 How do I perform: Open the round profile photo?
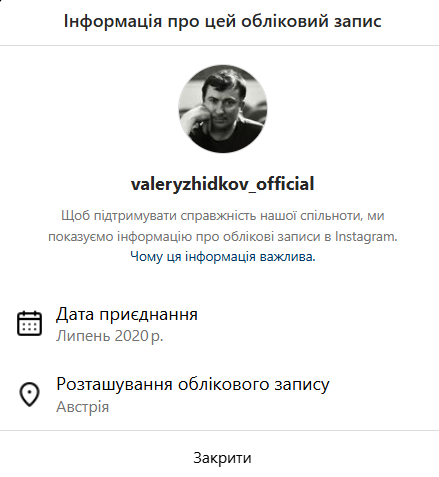pyautogui.click(x=223, y=109)
